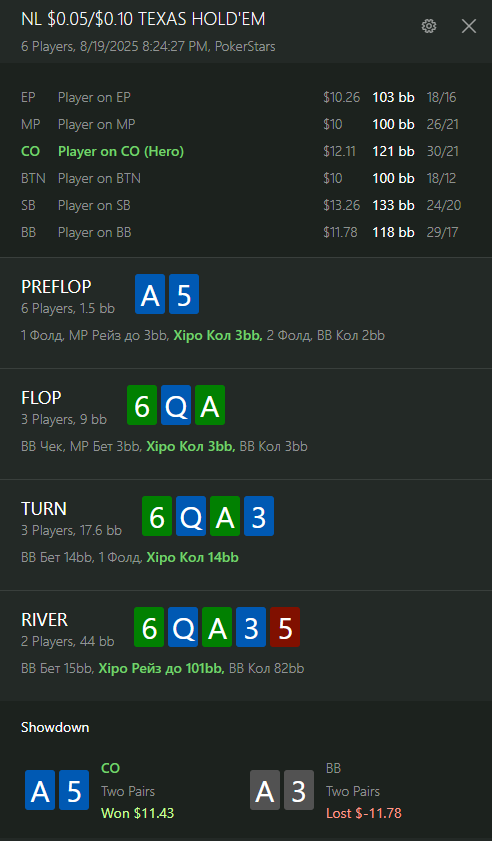Viewport: 492px width, 841px height.
Task: Click the TURN section heading
Action: 44,508
